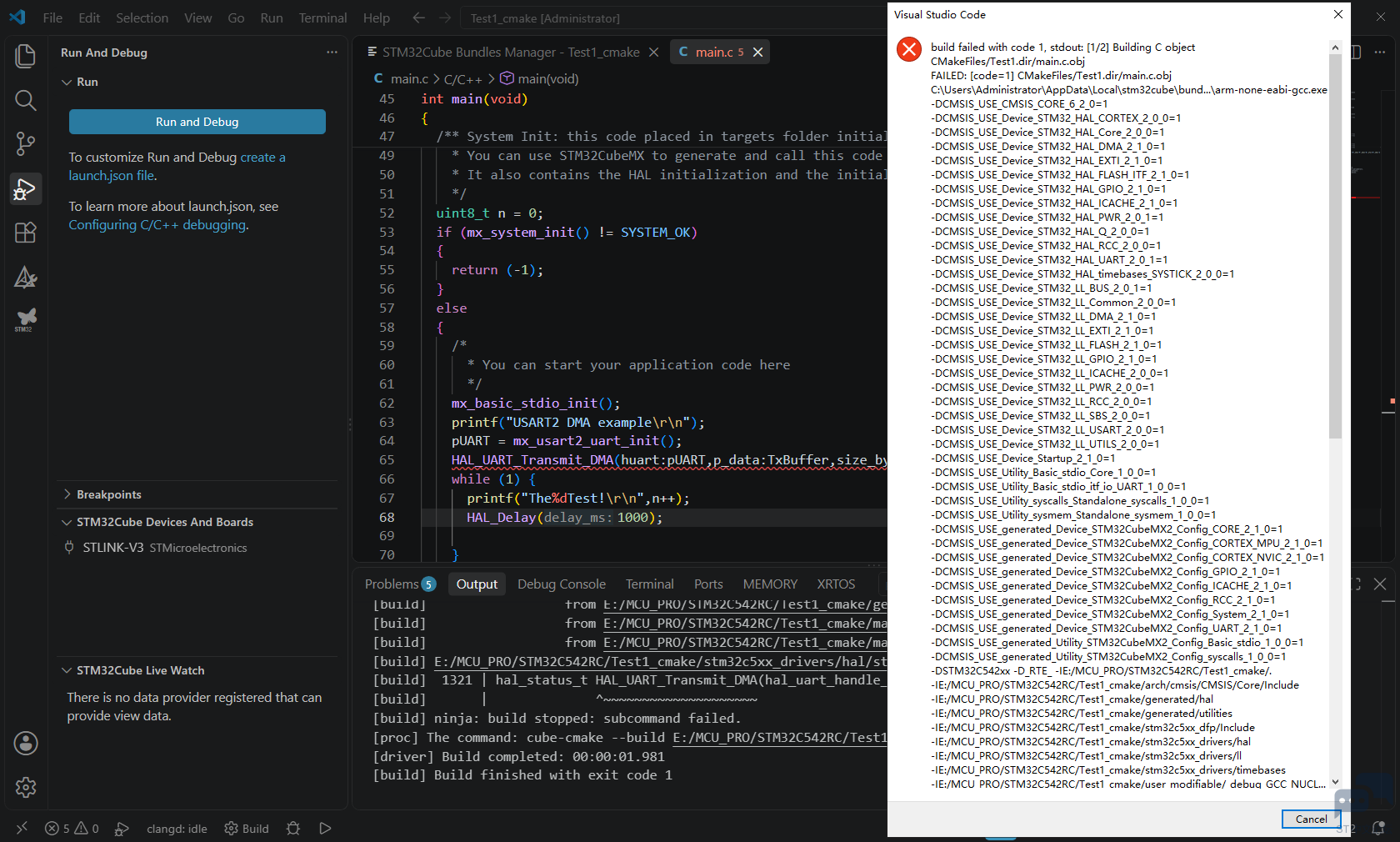
Task: Collapse STM32Cube Devices And Boards section
Action: 67,522
